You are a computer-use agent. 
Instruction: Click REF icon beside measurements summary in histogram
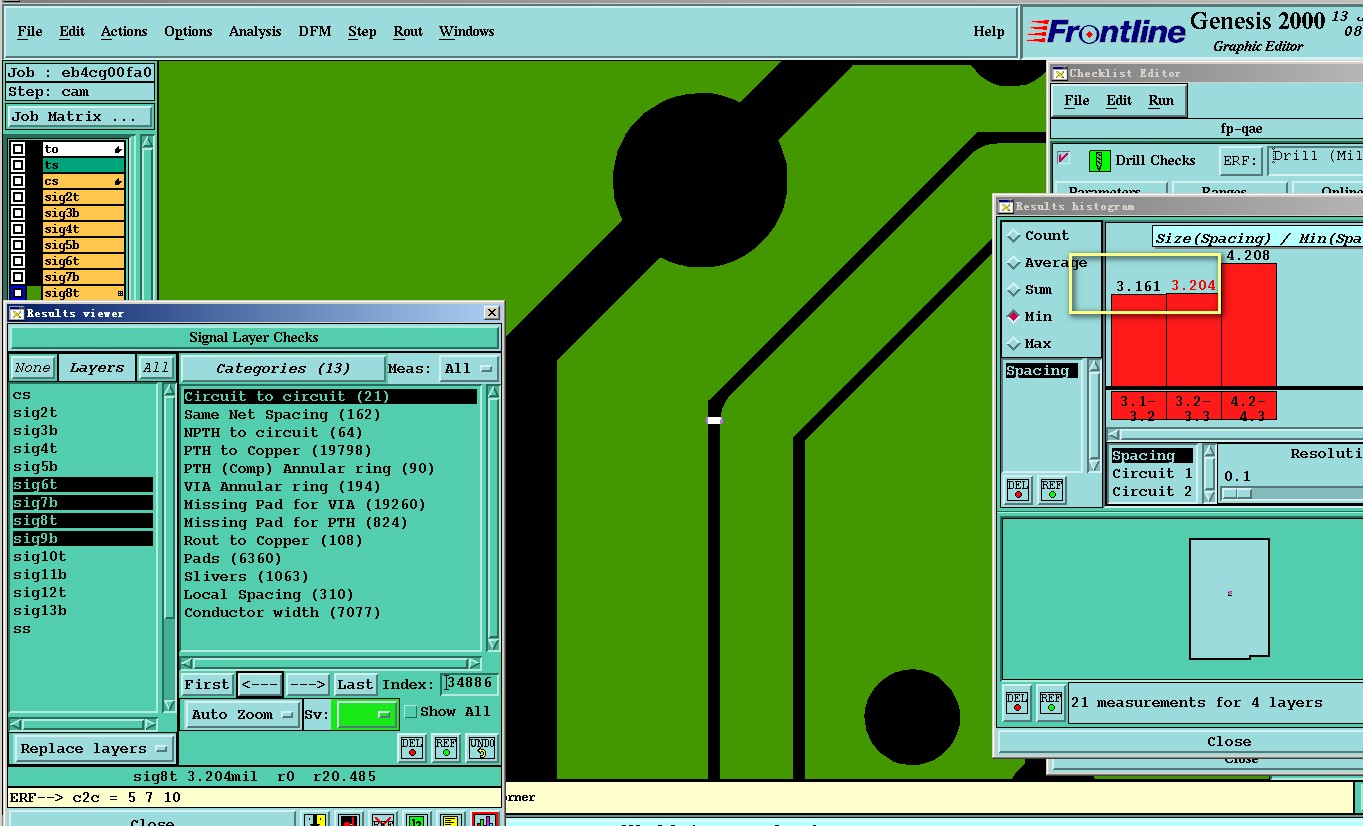click(x=1050, y=703)
